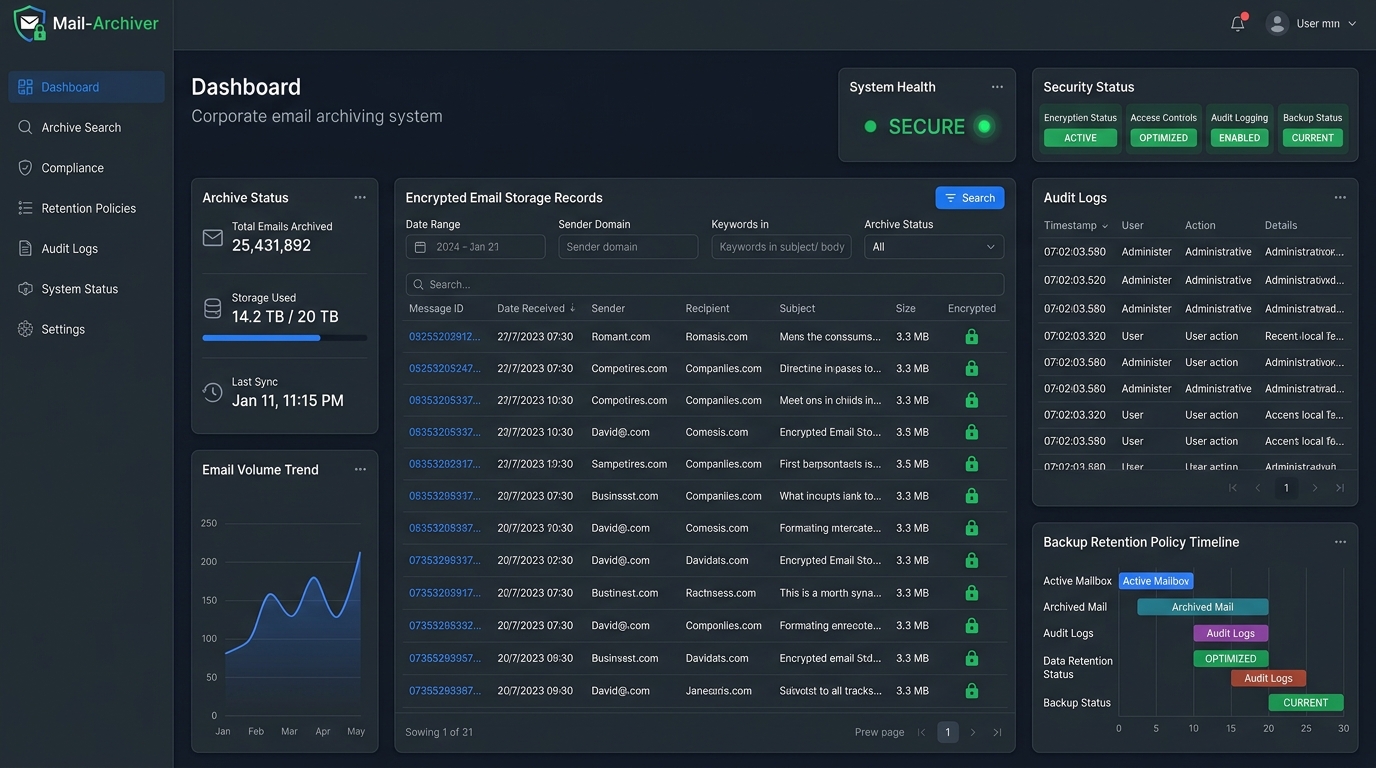Image resolution: width=1376 pixels, height=768 pixels.
Task: Click the Keywords in subject/body field
Action: (x=781, y=247)
